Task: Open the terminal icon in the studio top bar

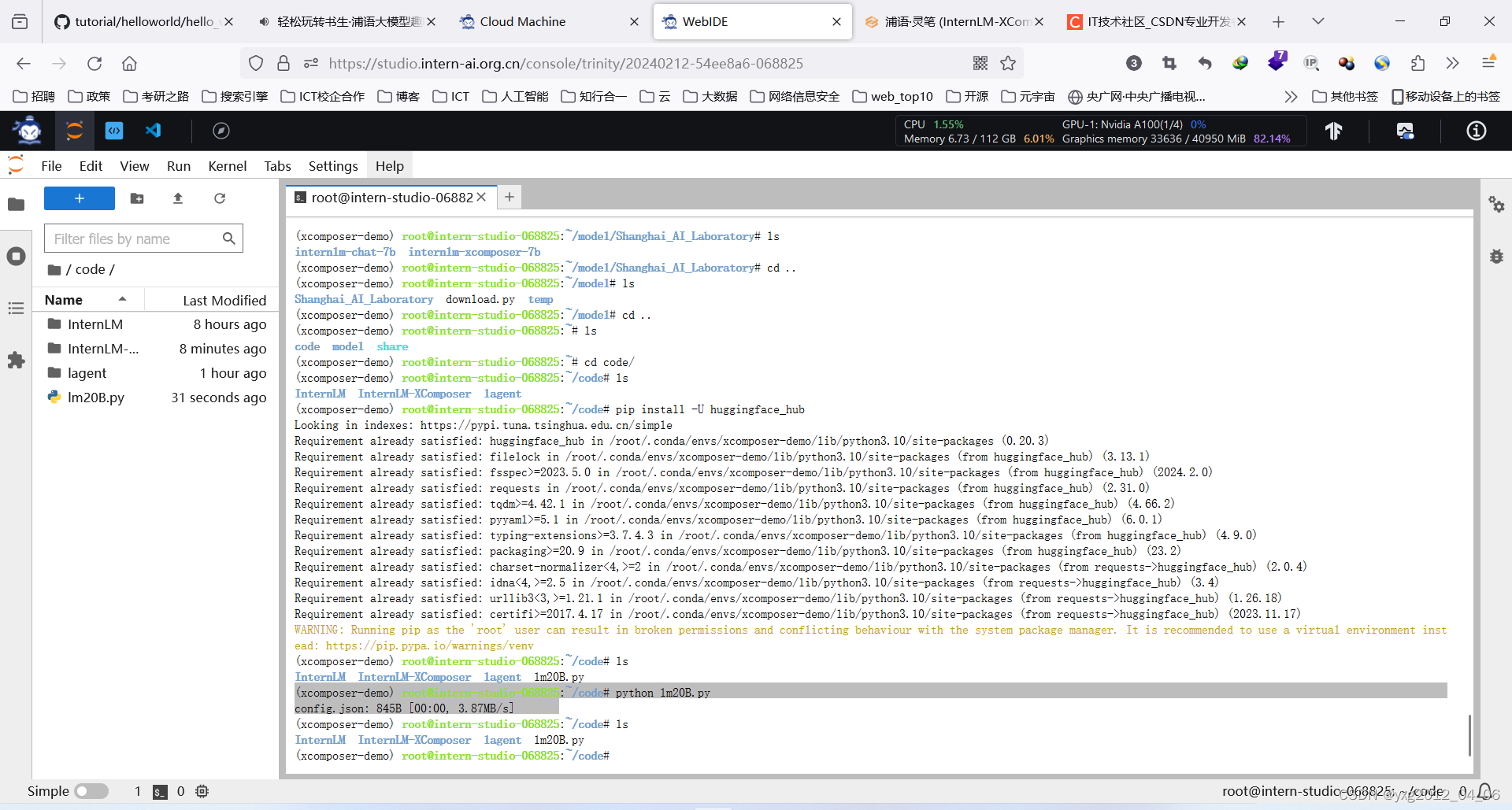Action: pos(114,131)
